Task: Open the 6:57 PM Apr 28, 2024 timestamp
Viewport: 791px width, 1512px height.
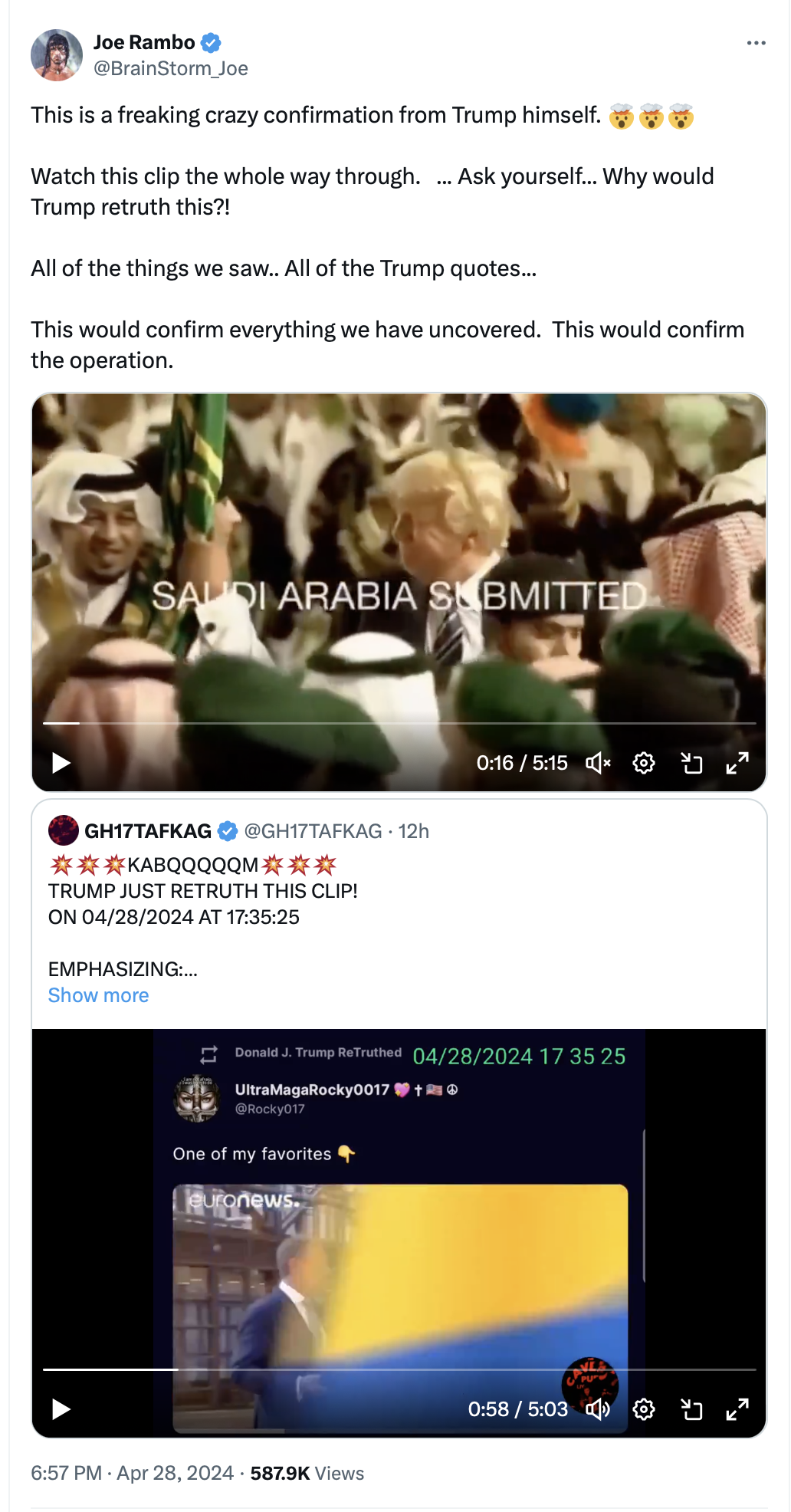Action: click(132, 1473)
